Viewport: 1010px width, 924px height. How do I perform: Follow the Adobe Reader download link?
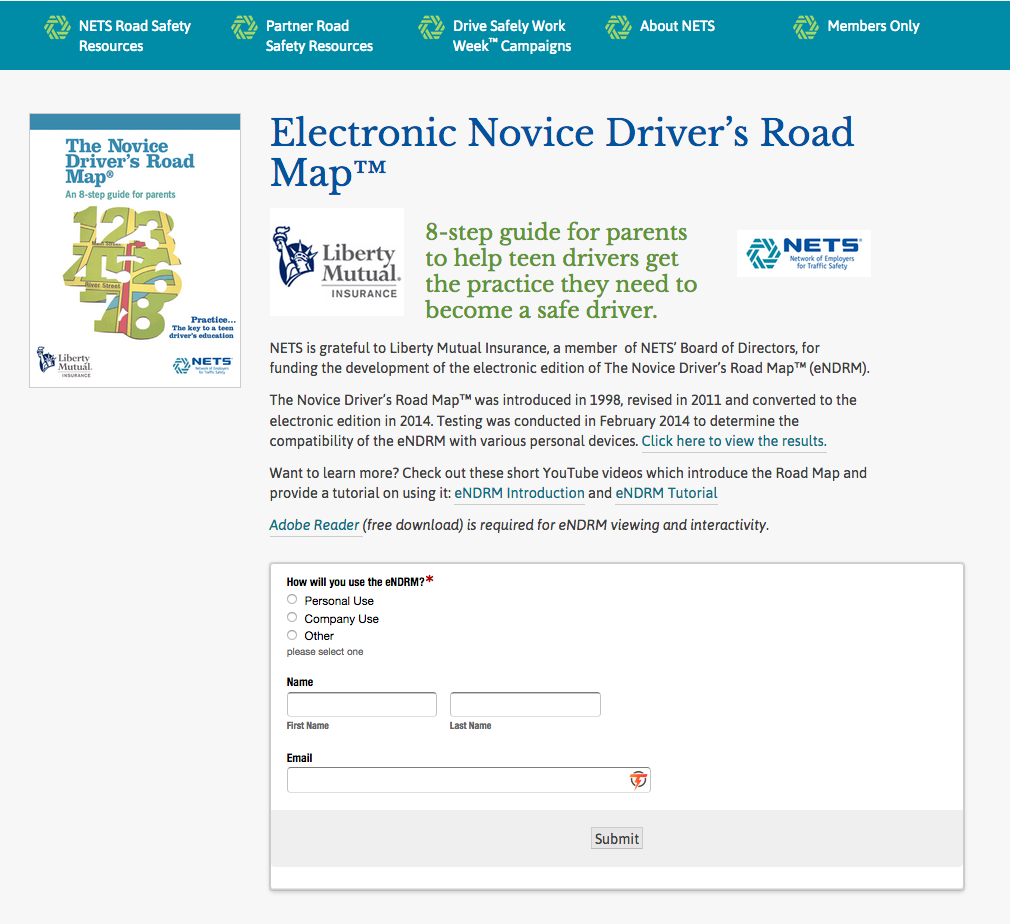314,525
